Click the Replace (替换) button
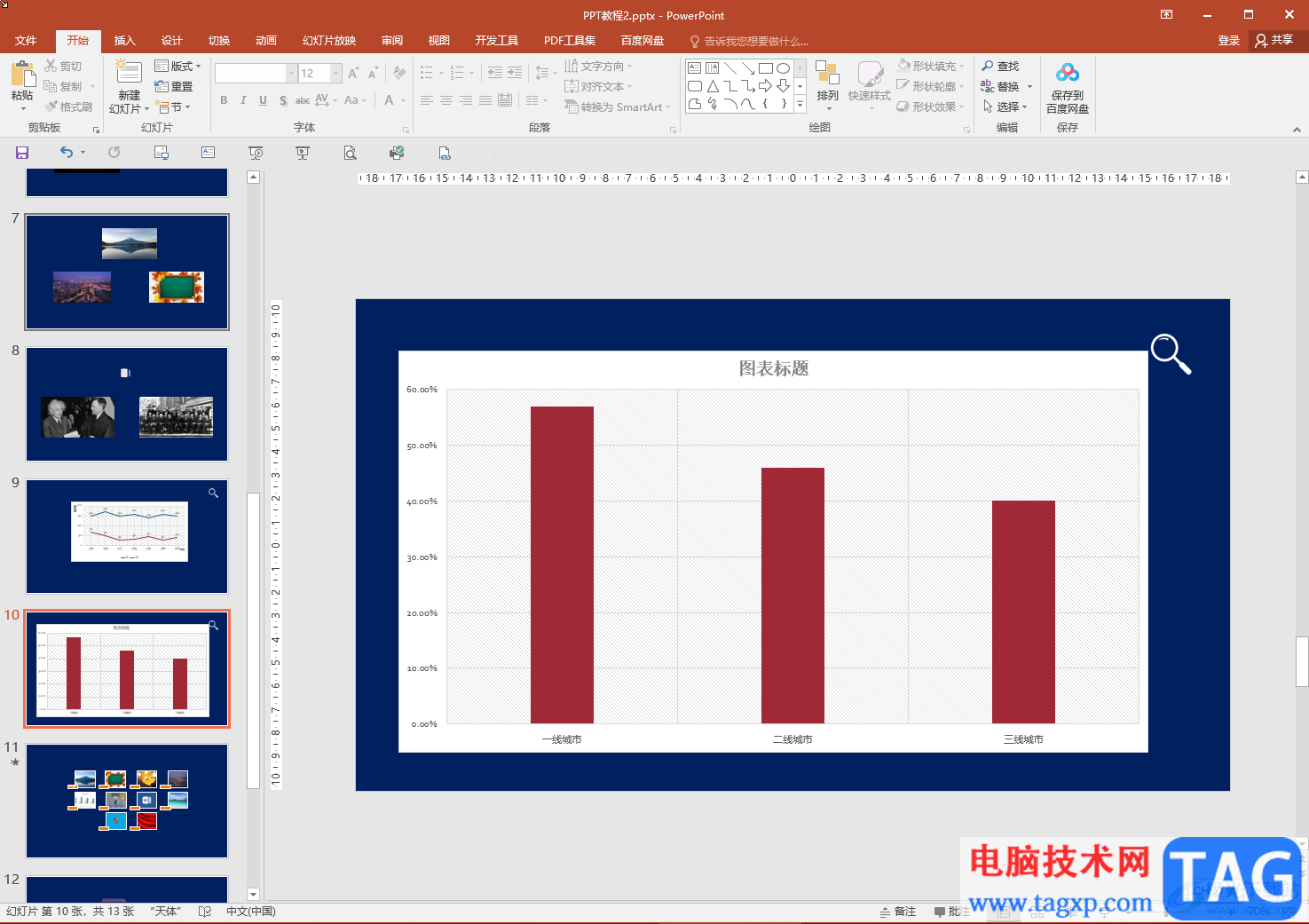Screen dimensions: 1309x924 point(1000,87)
